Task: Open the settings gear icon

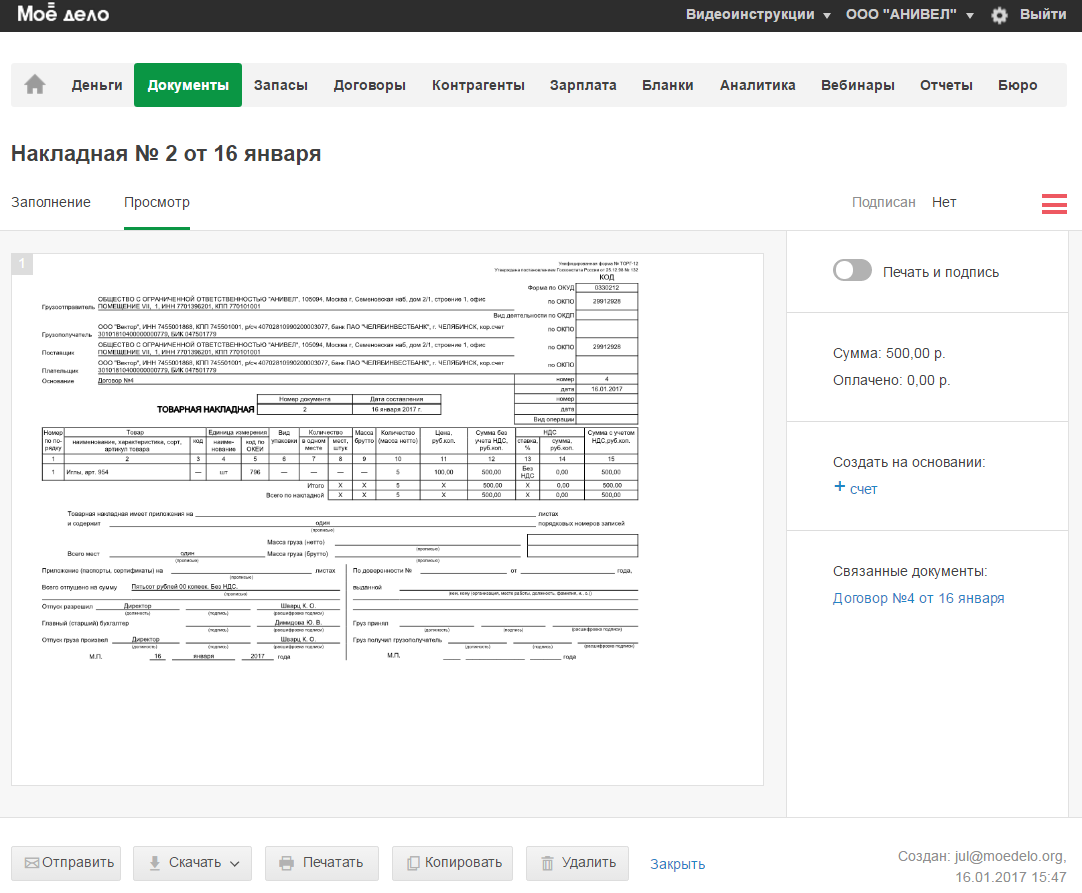Action: (x=999, y=15)
